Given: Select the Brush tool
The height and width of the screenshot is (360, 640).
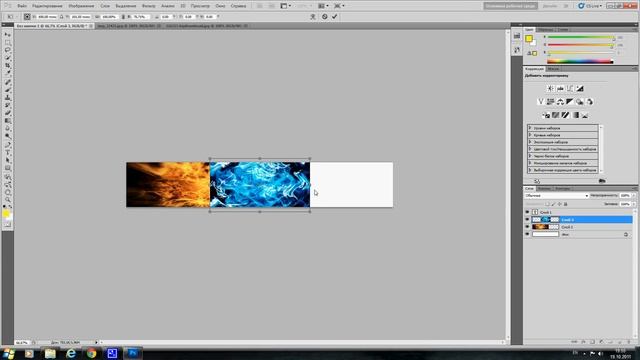Looking at the screenshot, I should tap(7, 89).
